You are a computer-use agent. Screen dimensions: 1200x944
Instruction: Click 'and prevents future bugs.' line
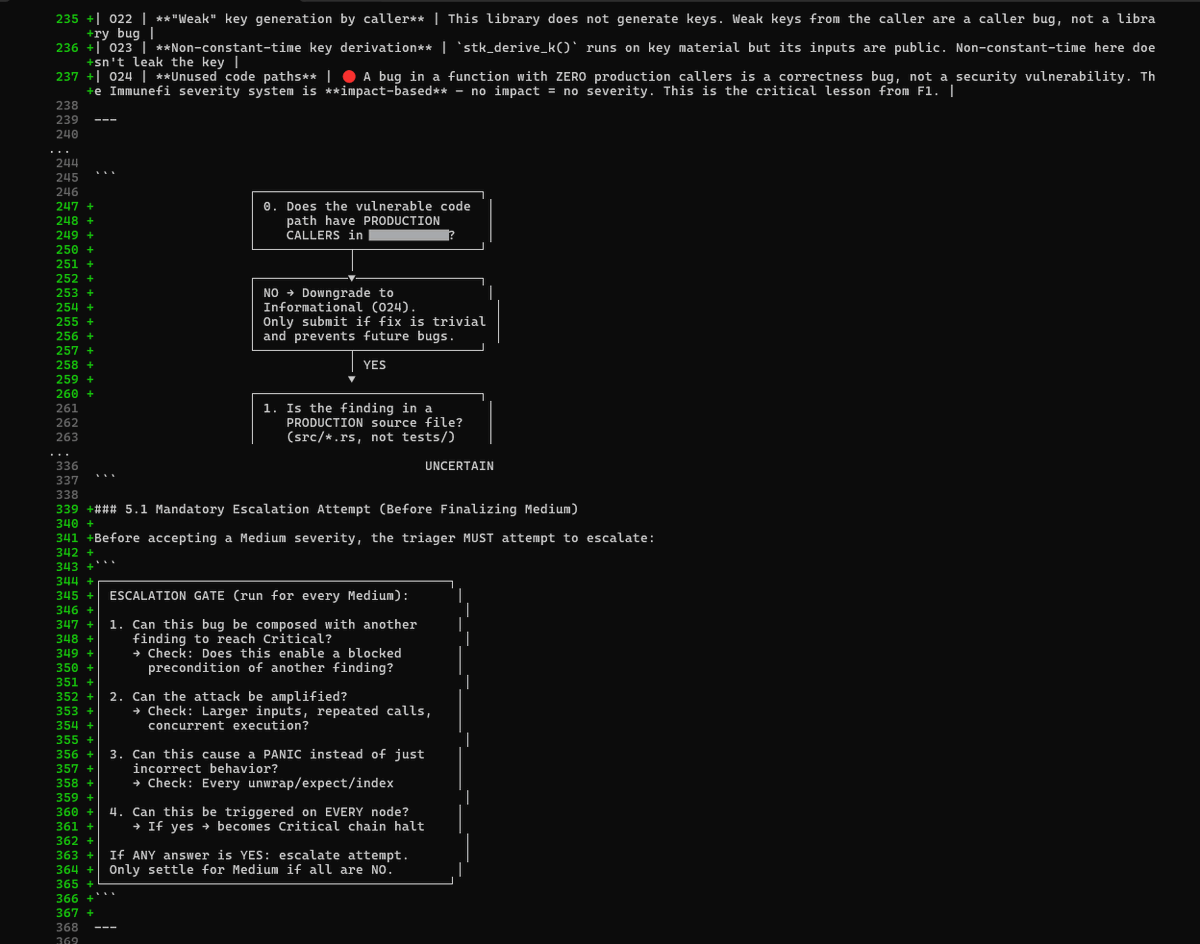359,336
